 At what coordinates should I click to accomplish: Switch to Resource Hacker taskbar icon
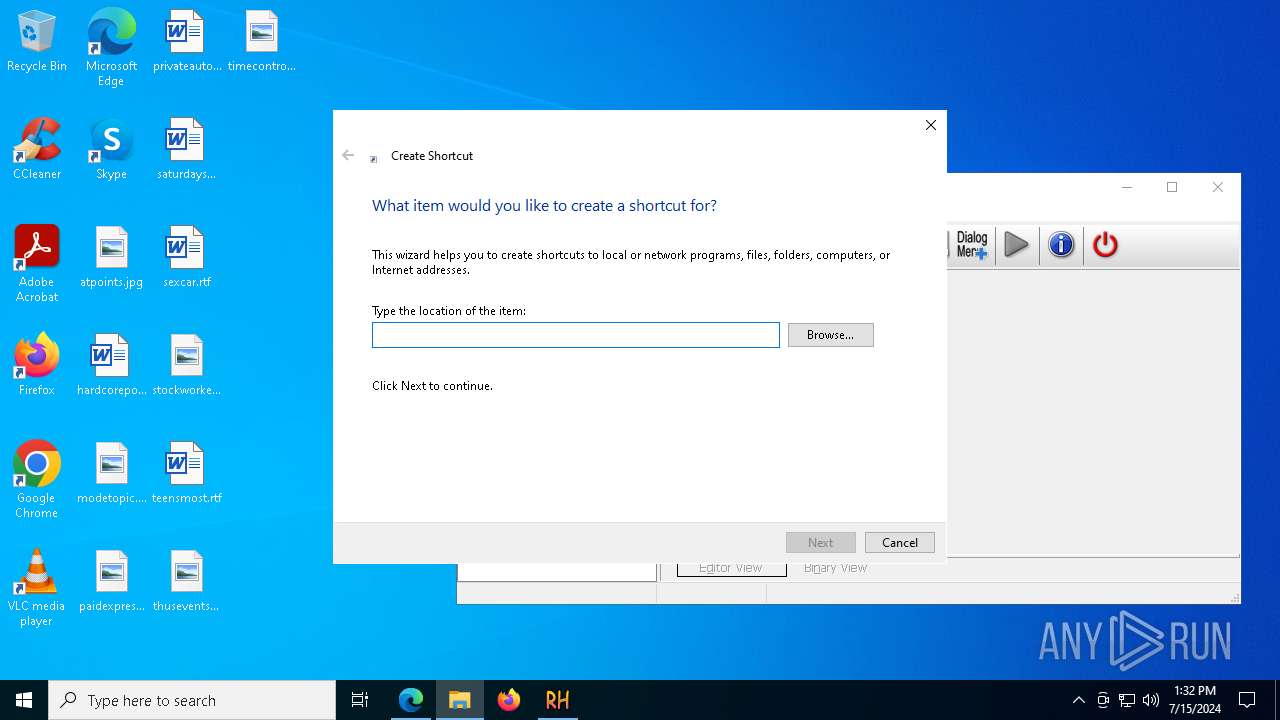(557, 700)
